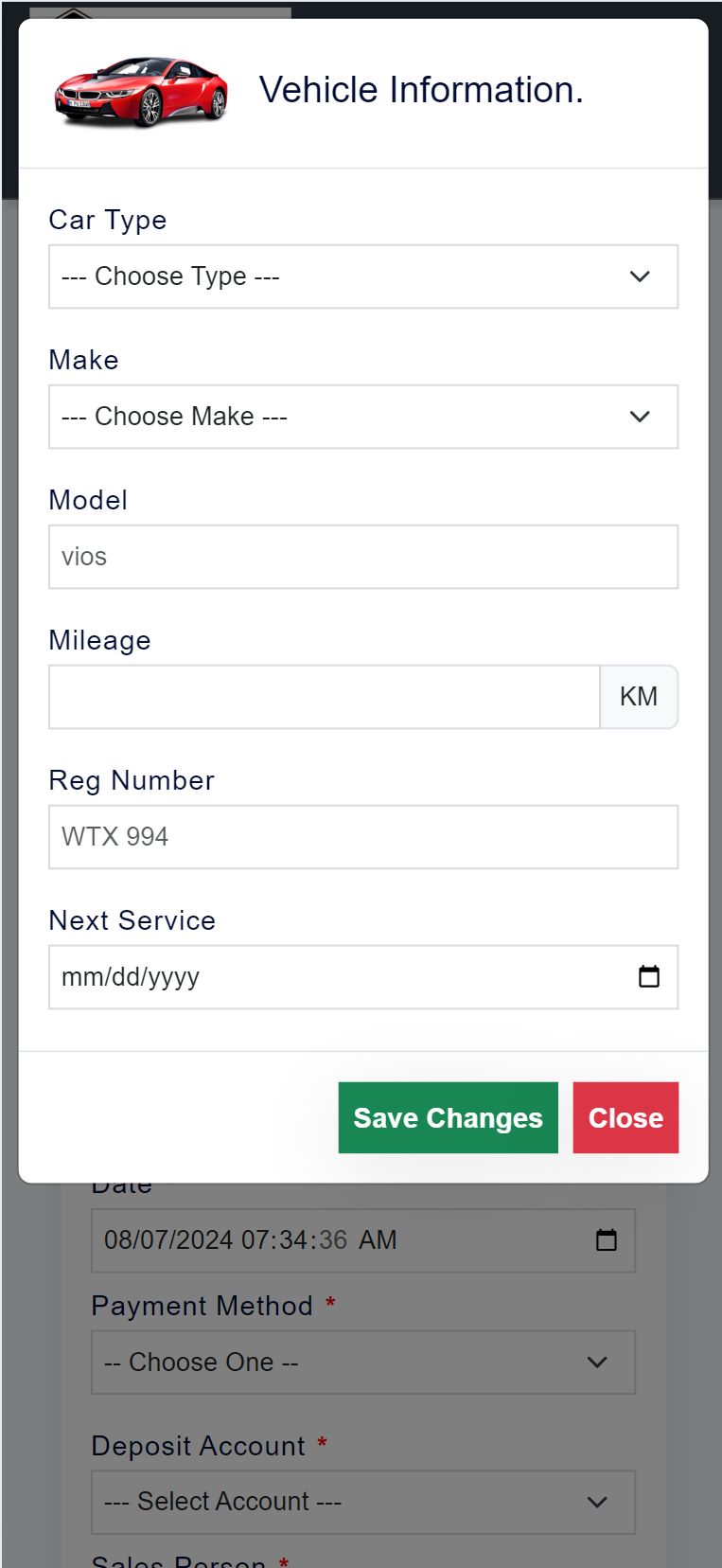
Task: Open the Select Account dropdown
Action: coord(363,1502)
